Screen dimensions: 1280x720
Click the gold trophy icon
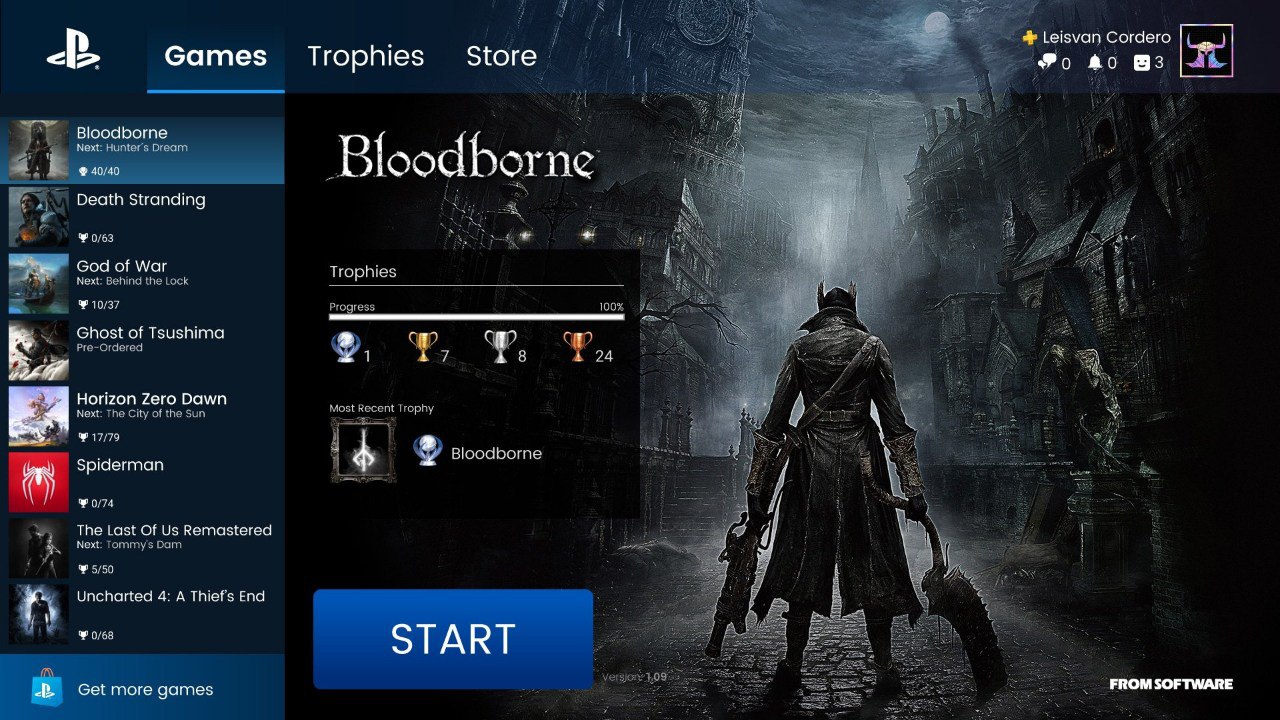coord(423,347)
